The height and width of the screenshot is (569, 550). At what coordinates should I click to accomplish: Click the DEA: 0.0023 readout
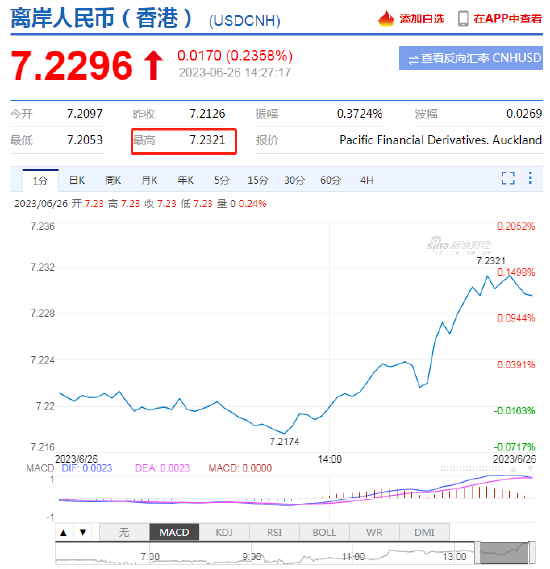pos(162,468)
